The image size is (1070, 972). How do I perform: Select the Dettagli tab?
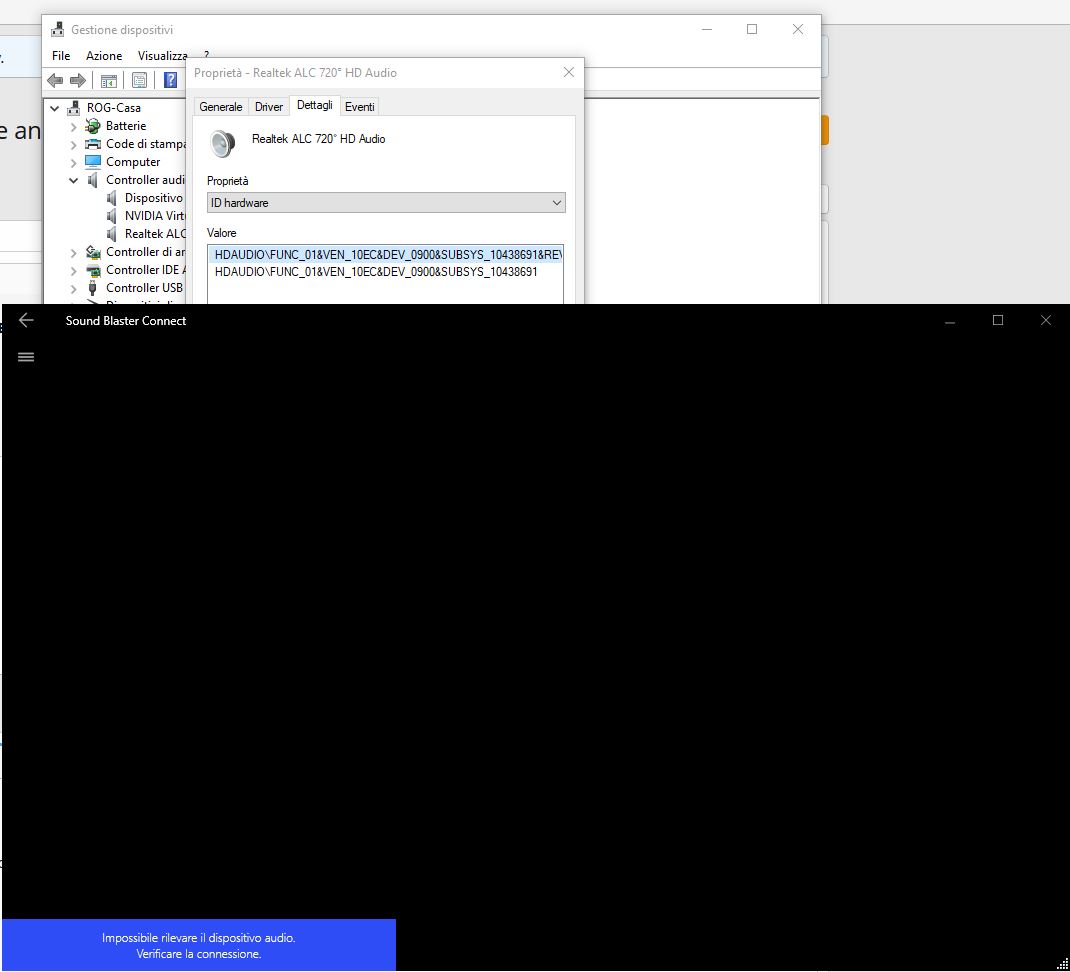click(x=315, y=105)
